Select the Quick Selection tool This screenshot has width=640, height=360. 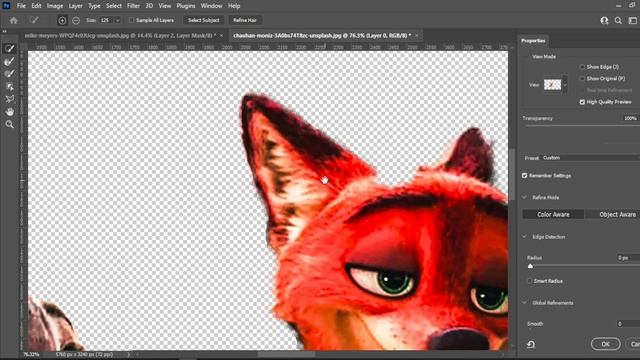coord(9,49)
